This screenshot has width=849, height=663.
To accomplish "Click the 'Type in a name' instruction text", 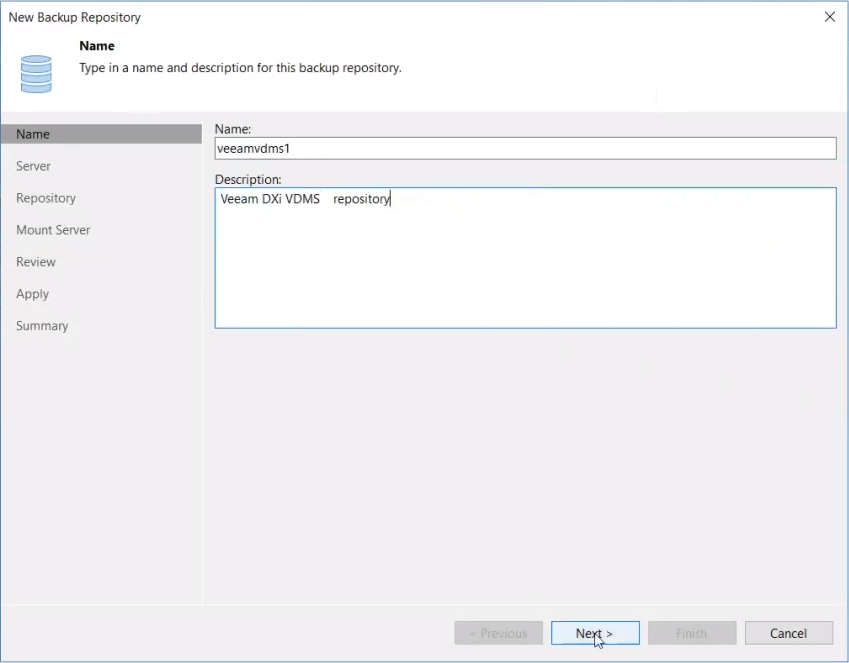I will (x=240, y=68).
